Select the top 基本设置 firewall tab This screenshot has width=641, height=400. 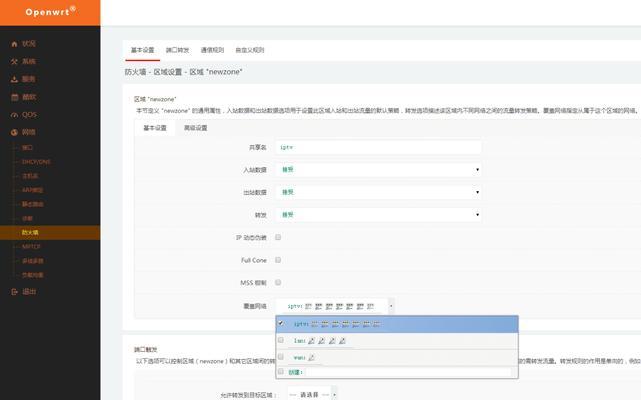pos(142,50)
